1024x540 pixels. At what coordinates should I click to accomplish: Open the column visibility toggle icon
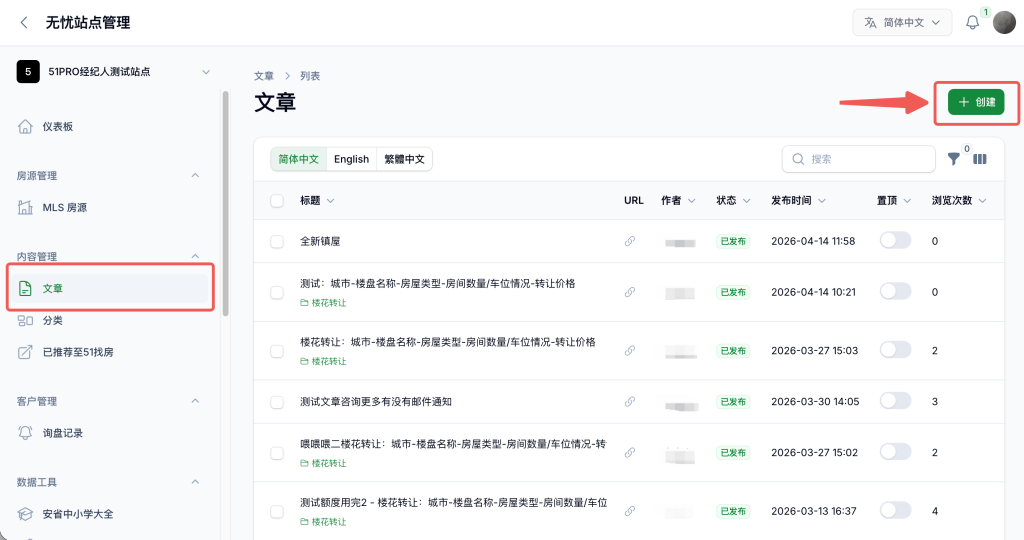click(x=980, y=159)
